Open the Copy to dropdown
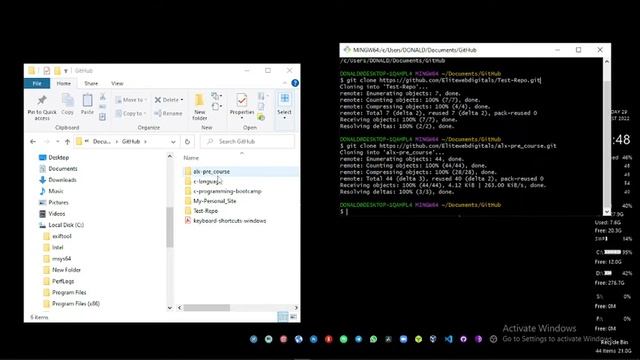The image size is (640, 360). click(131, 113)
